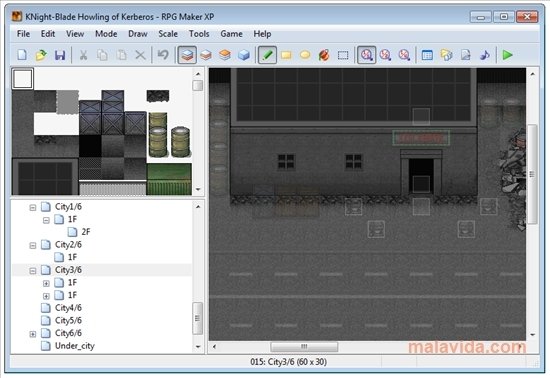Viewport: 550px width, 378px height.
Task: Click the map tree scrollbar thumb
Action: (198, 318)
